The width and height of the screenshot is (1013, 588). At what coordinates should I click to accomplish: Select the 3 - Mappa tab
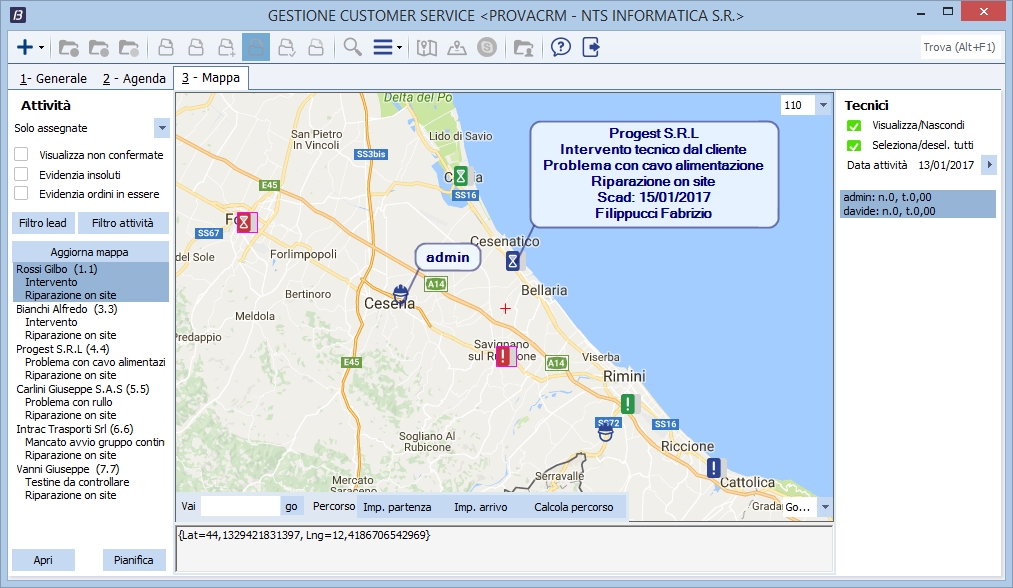211,78
